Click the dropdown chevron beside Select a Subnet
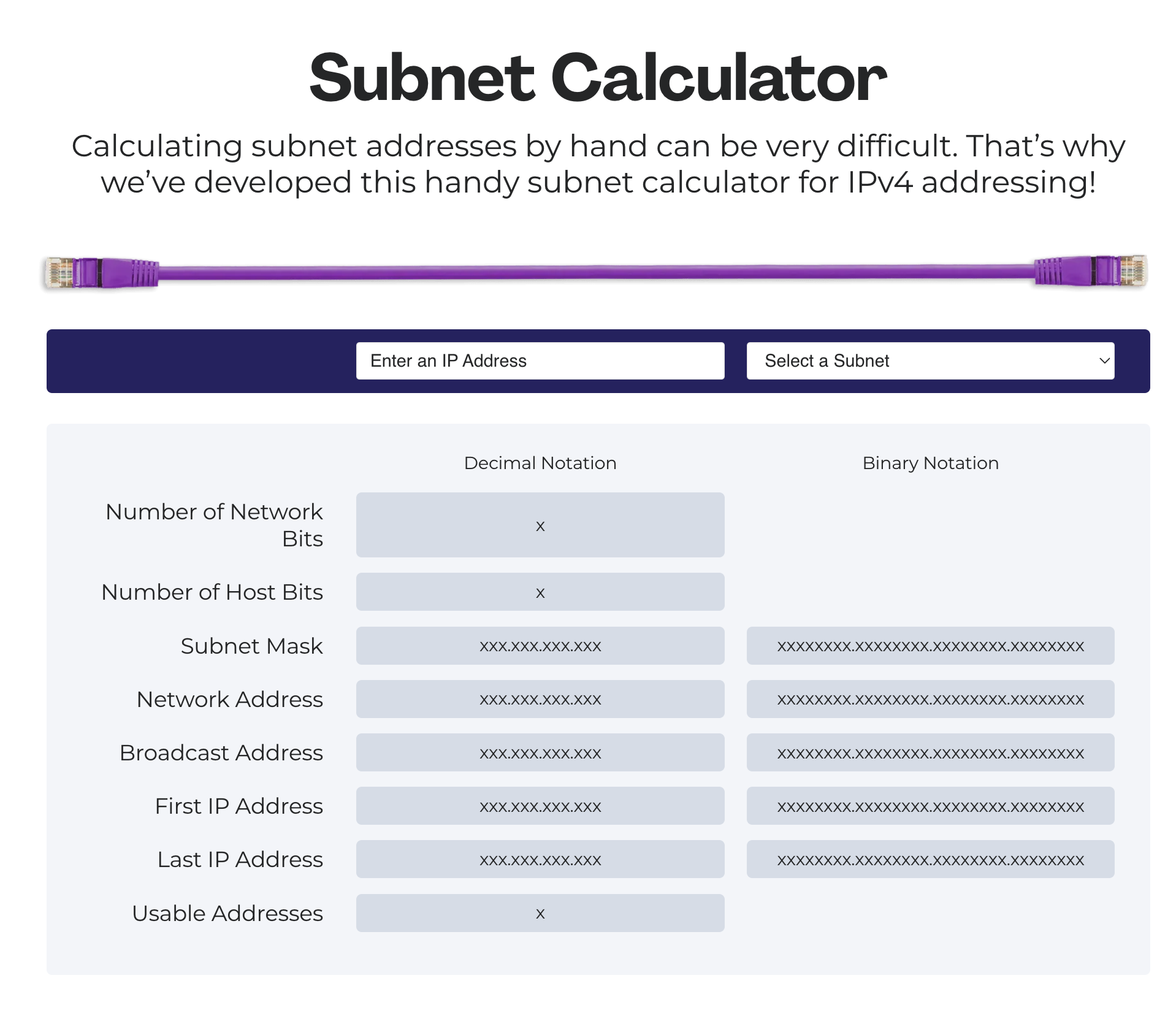The height and width of the screenshot is (1013, 1176). [1104, 361]
